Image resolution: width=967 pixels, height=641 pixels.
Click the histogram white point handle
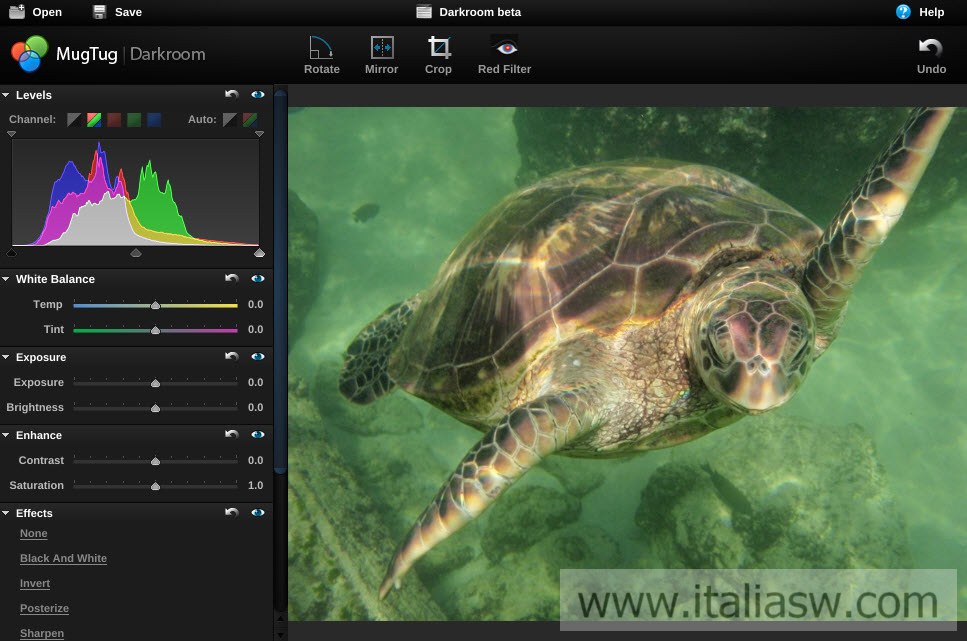click(x=260, y=252)
